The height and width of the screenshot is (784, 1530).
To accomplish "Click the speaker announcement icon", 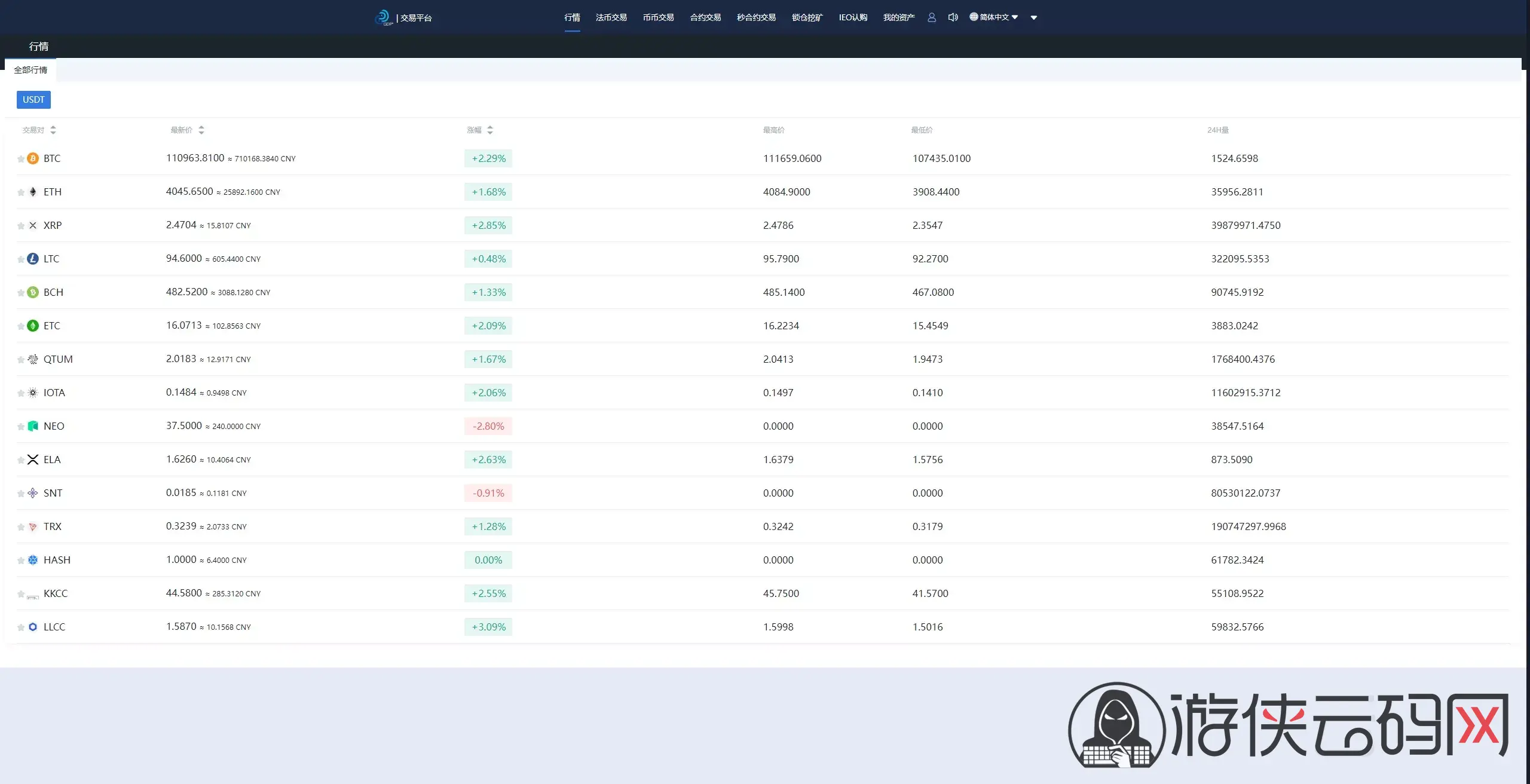I will click(x=953, y=17).
